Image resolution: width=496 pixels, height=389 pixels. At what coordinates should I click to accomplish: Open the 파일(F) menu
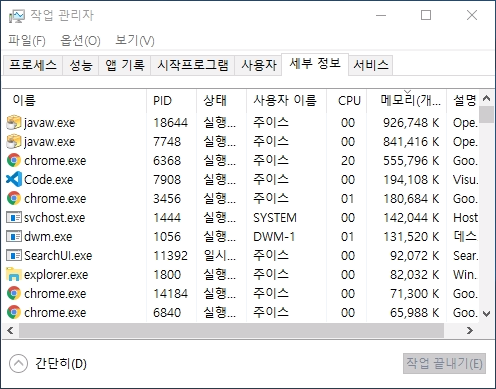point(27,40)
